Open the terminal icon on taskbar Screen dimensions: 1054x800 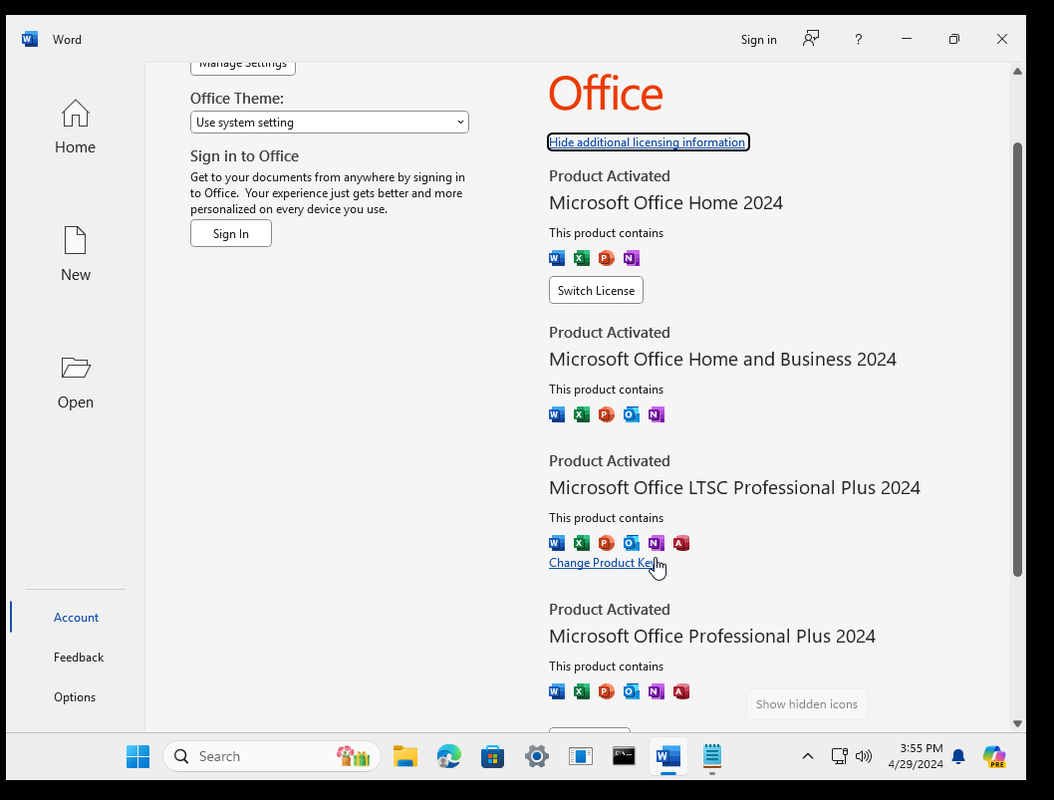coord(624,756)
